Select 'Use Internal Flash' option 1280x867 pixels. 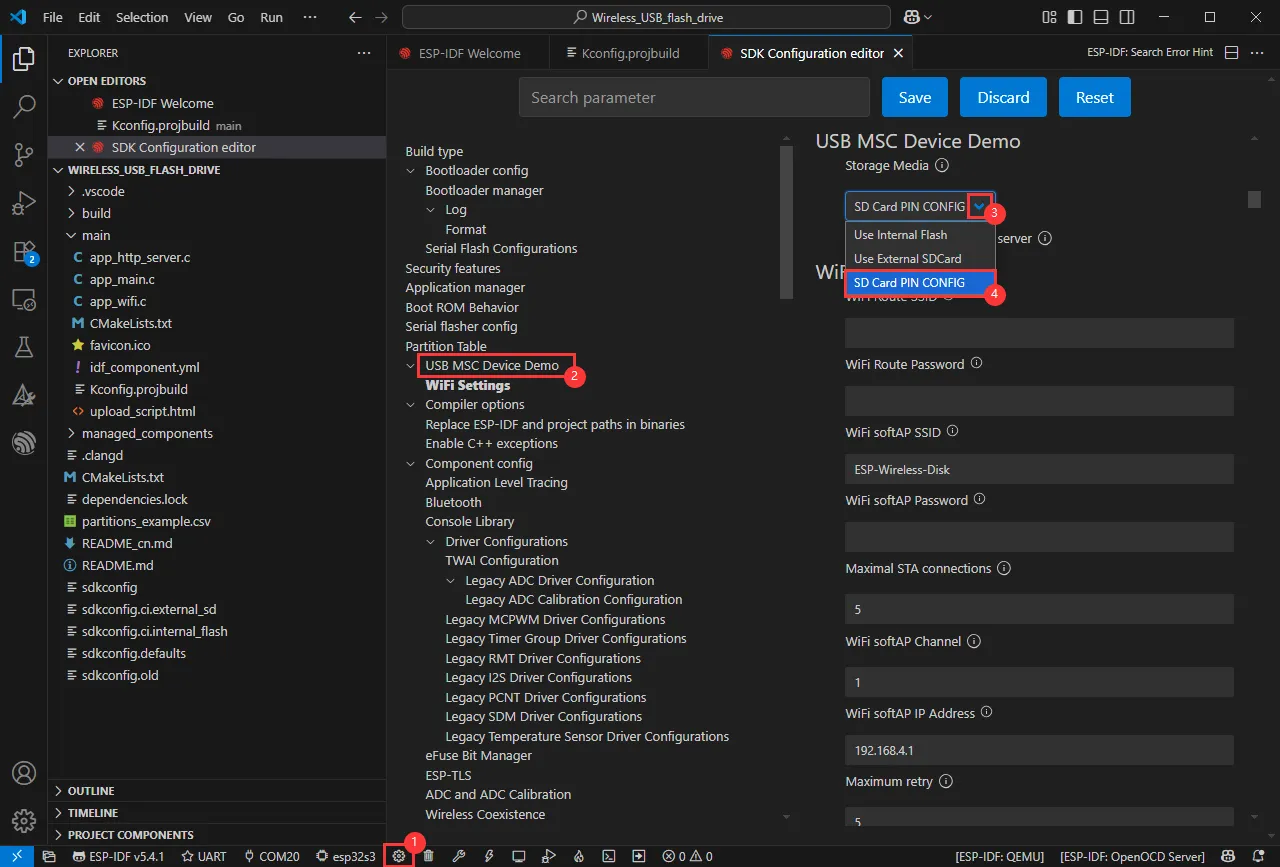[x=900, y=235]
